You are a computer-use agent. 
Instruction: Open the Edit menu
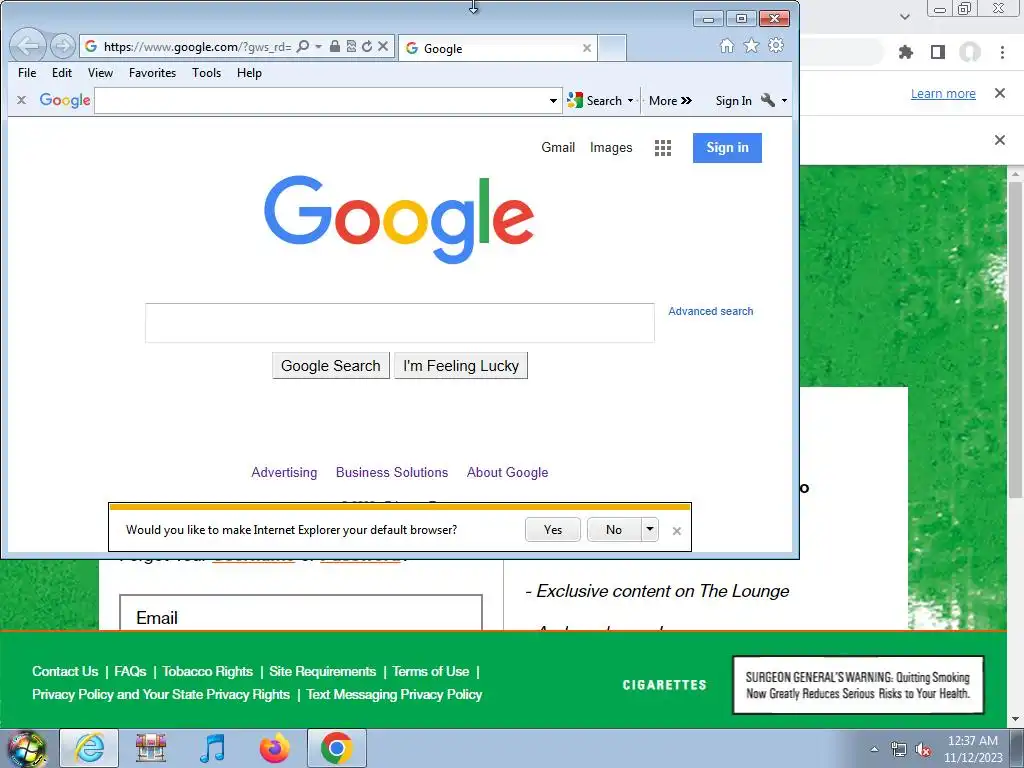tap(62, 73)
